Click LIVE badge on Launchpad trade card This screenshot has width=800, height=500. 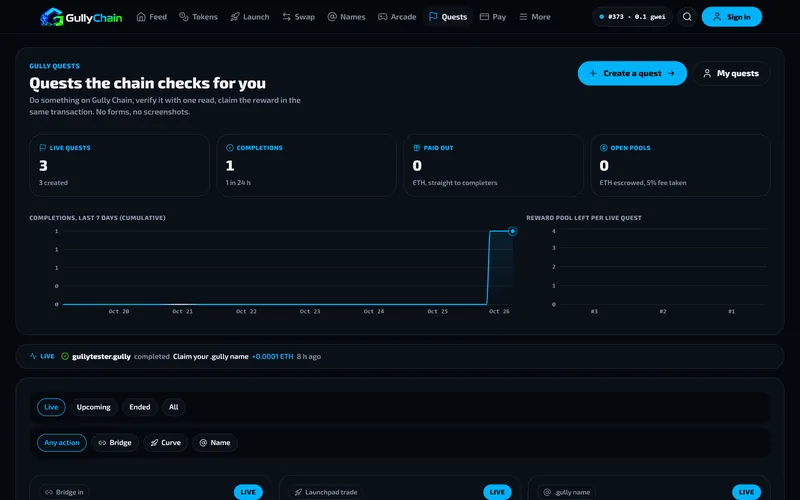click(497, 492)
